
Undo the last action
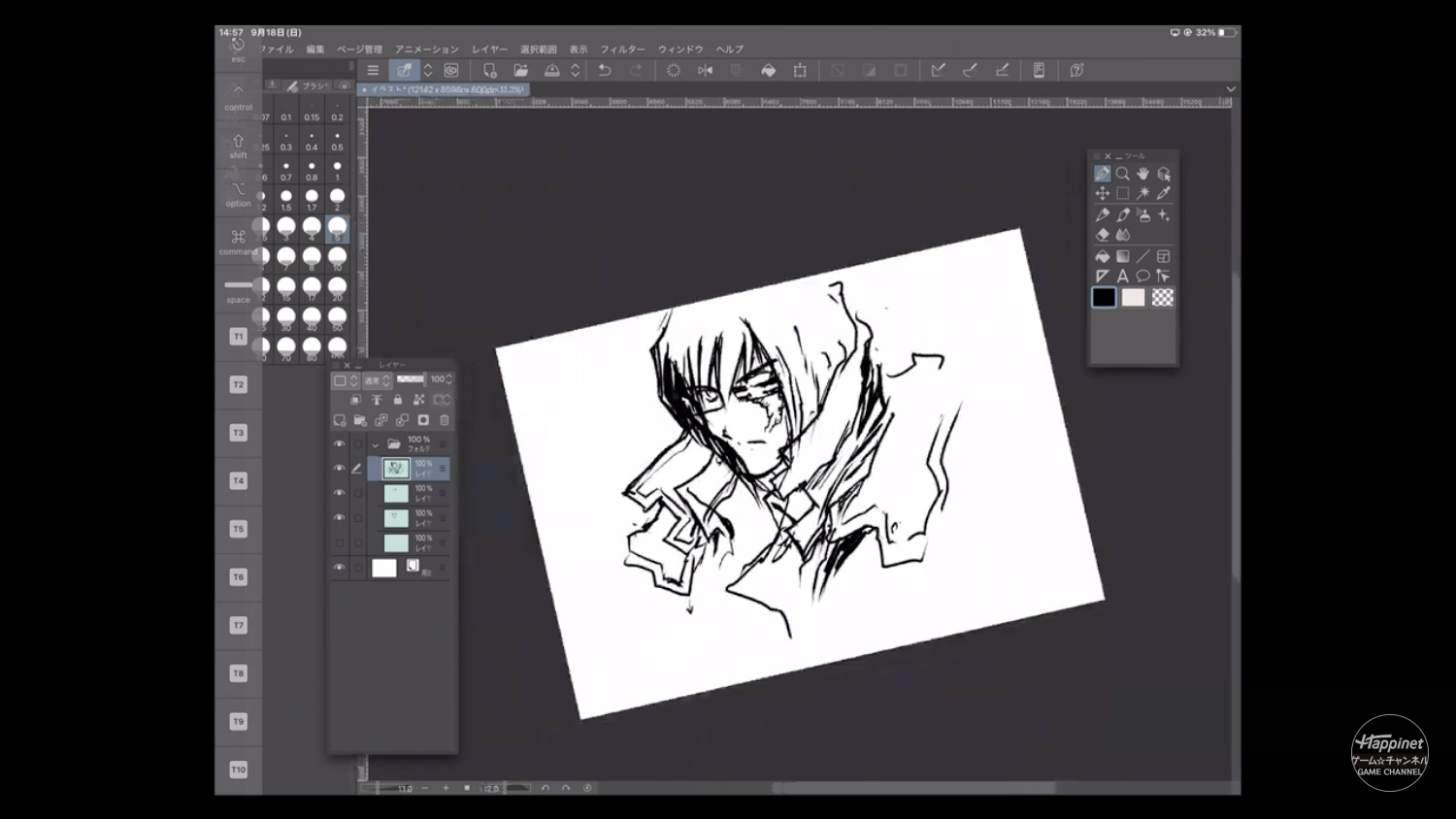[604, 70]
